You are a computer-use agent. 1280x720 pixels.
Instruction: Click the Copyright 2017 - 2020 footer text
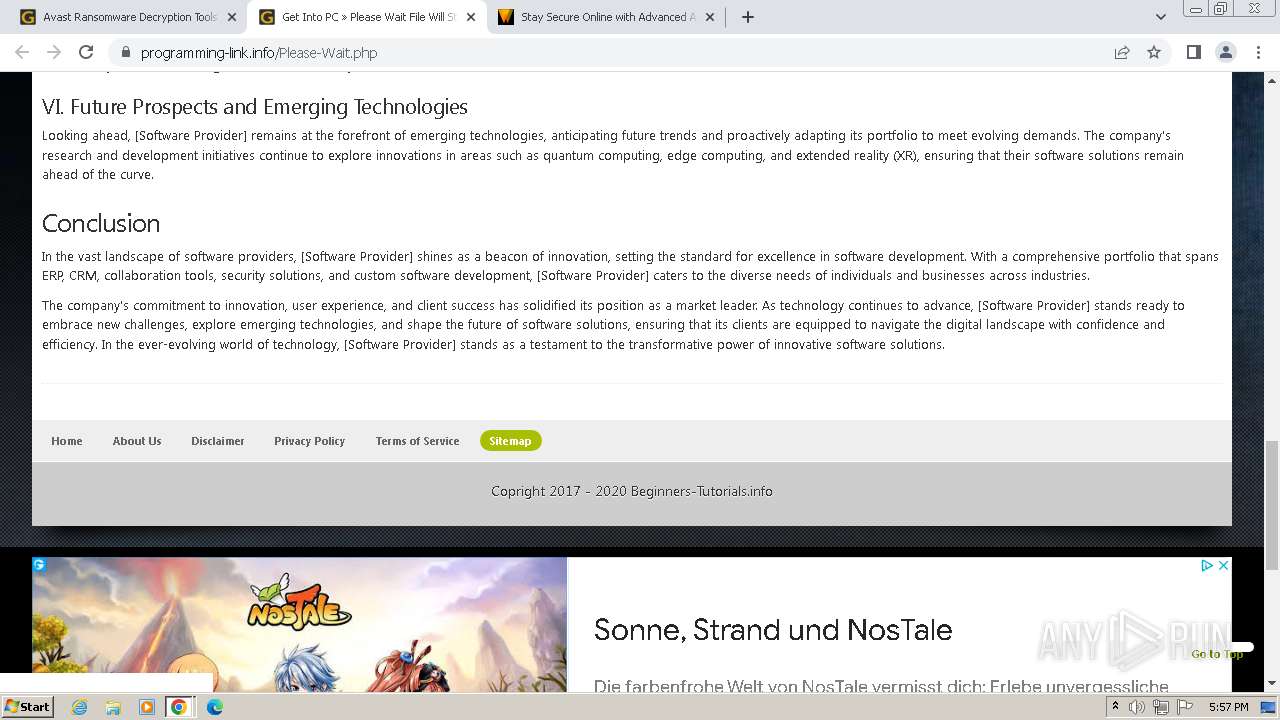[x=632, y=491]
